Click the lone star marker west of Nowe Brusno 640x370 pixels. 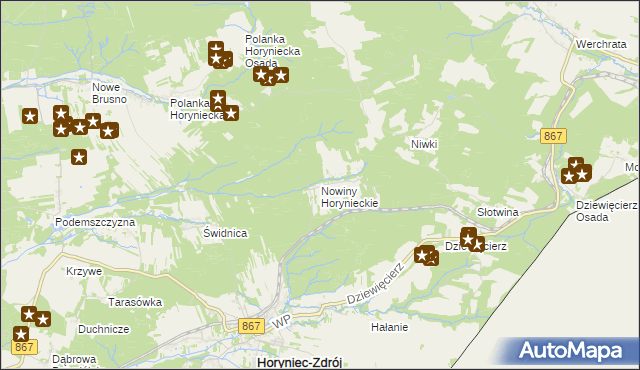pyautogui.click(x=30, y=116)
